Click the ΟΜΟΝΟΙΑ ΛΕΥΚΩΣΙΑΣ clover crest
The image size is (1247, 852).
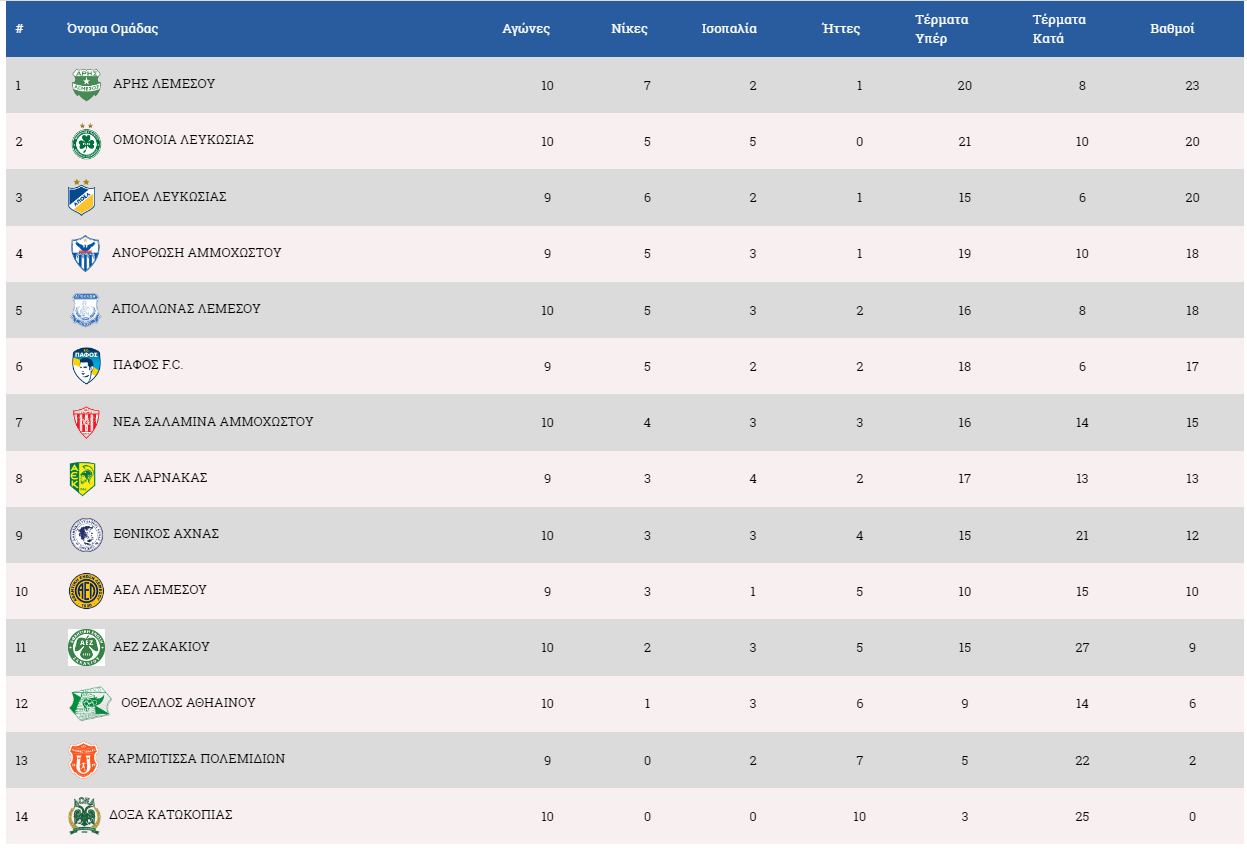point(86,141)
